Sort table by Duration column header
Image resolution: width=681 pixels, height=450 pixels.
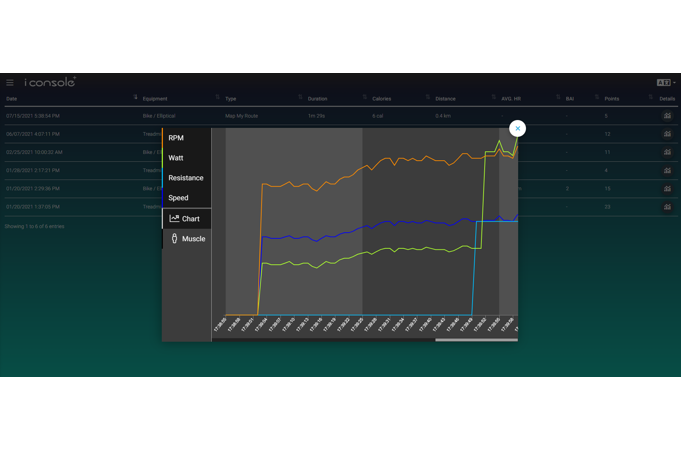(x=317, y=99)
